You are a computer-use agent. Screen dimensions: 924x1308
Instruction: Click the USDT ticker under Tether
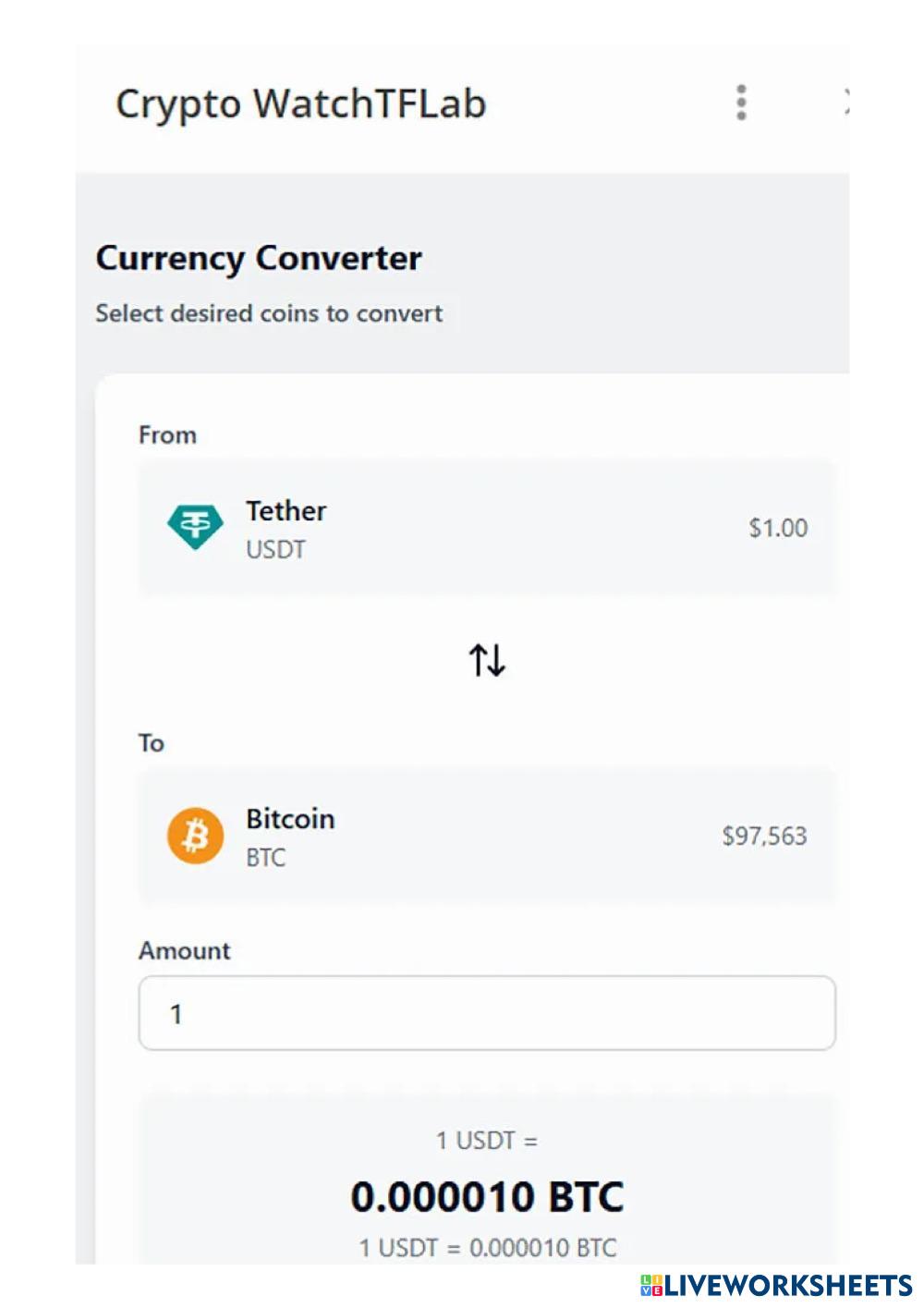click(x=275, y=550)
